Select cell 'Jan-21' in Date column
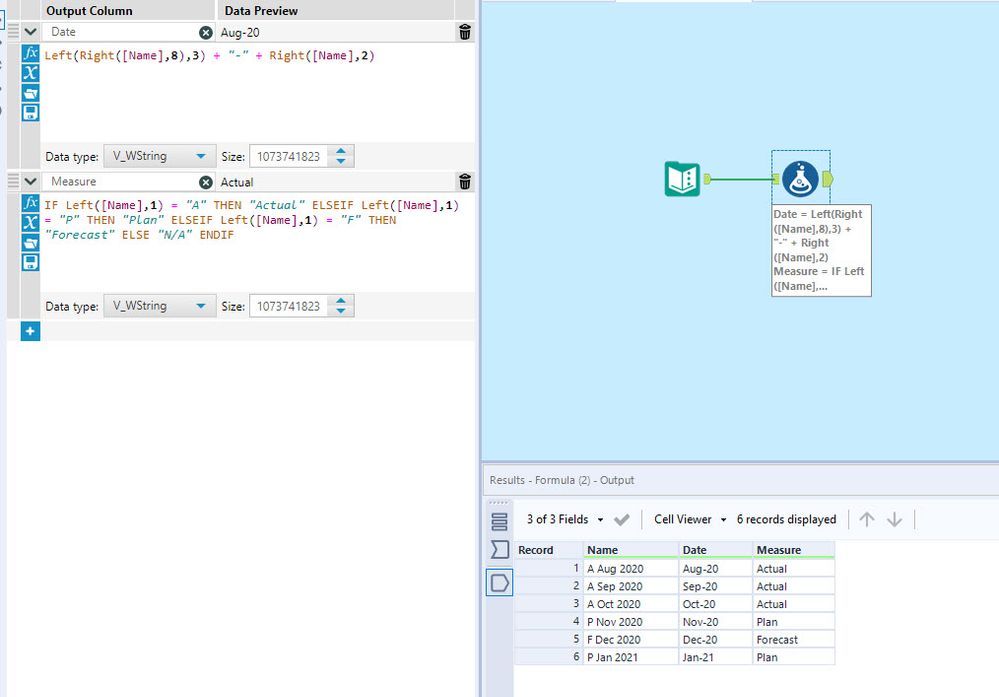The height and width of the screenshot is (697, 999). (x=715, y=657)
